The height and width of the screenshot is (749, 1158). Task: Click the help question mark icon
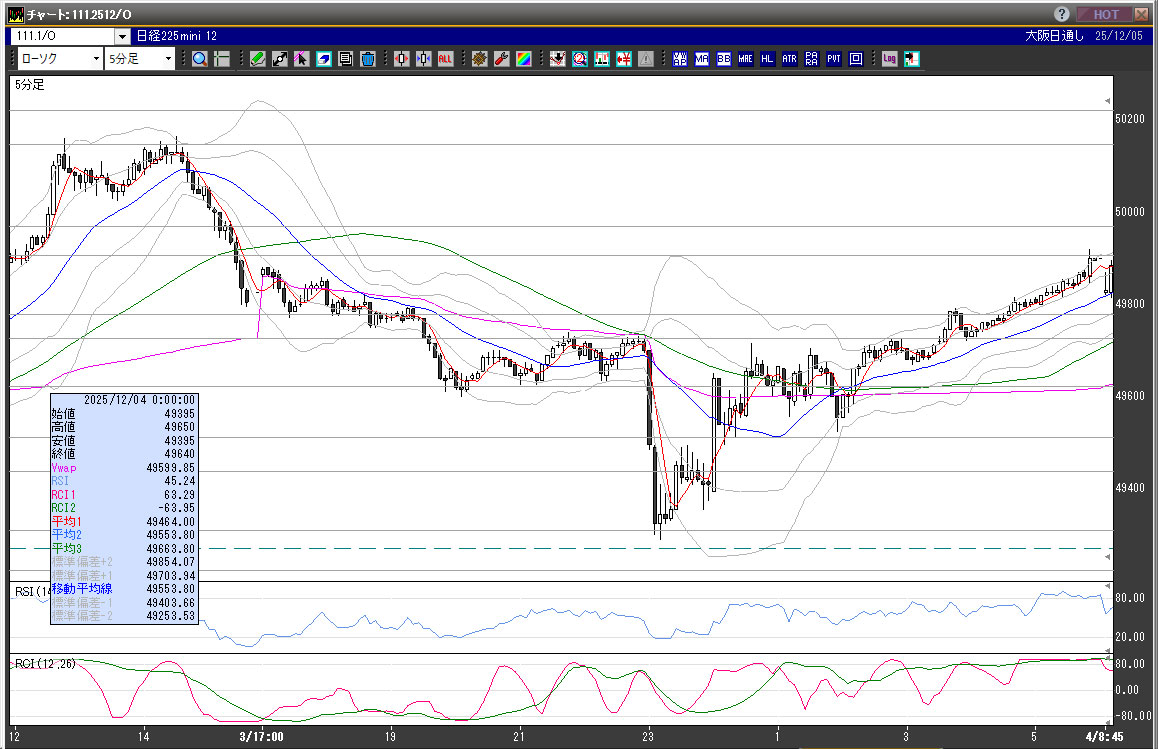point(1062,14)
